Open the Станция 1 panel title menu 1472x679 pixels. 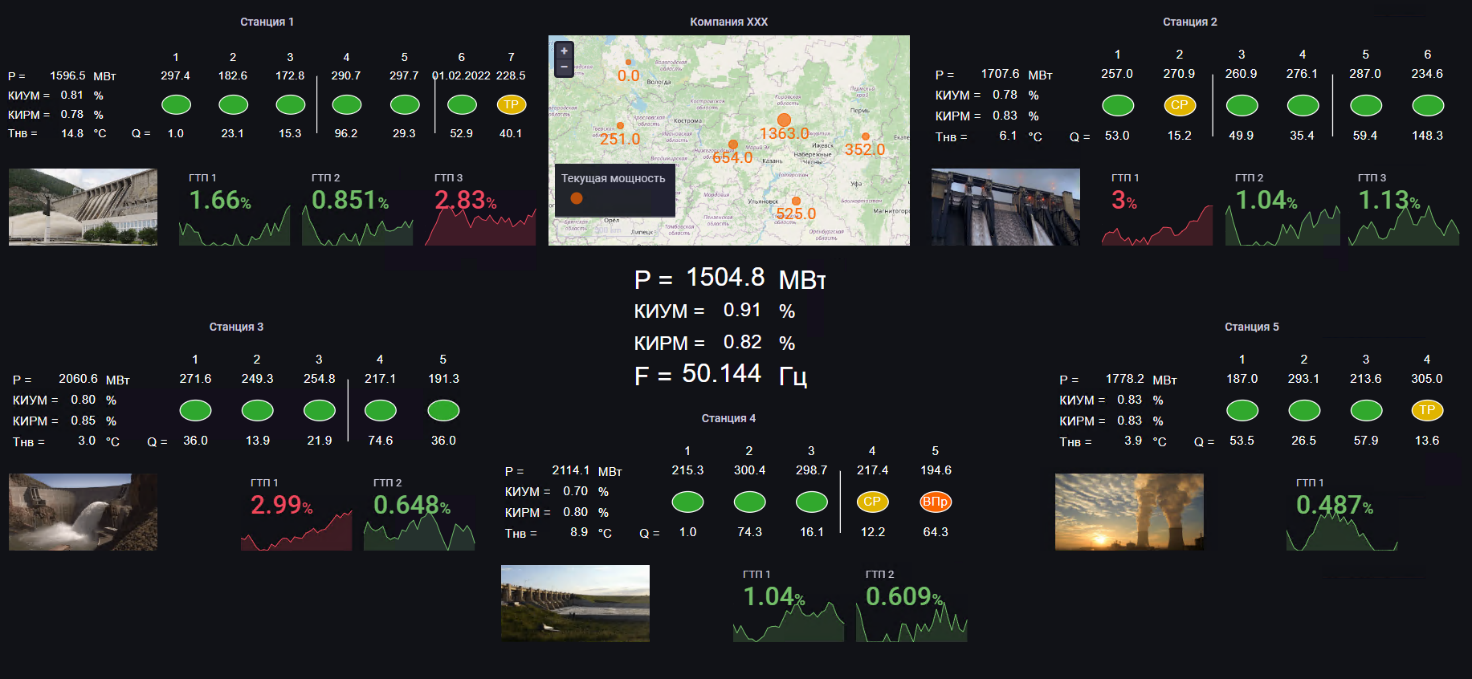tap(267, 22)
